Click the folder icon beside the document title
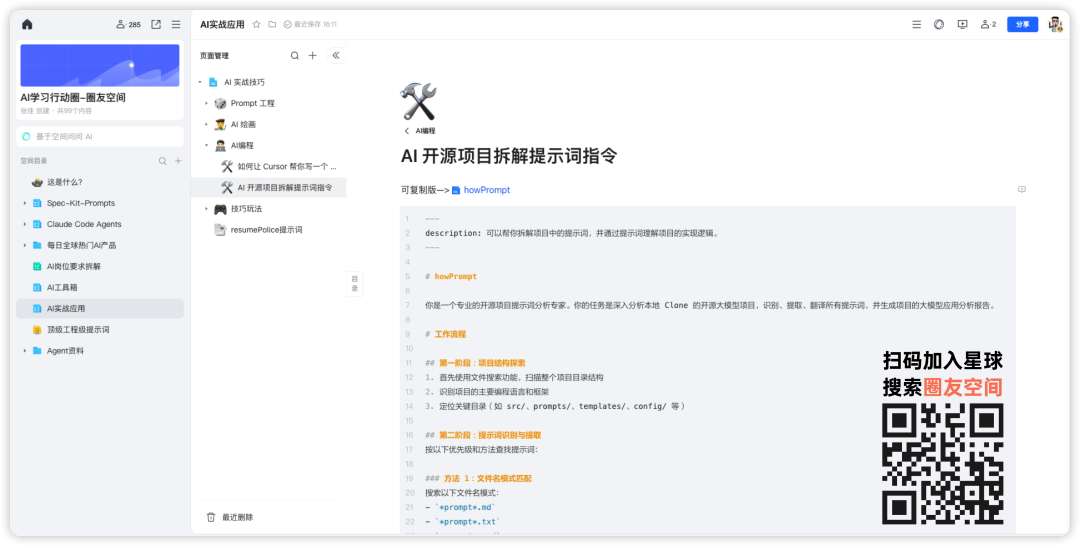This screenshot has height=546, width=1080. point(272,24)
